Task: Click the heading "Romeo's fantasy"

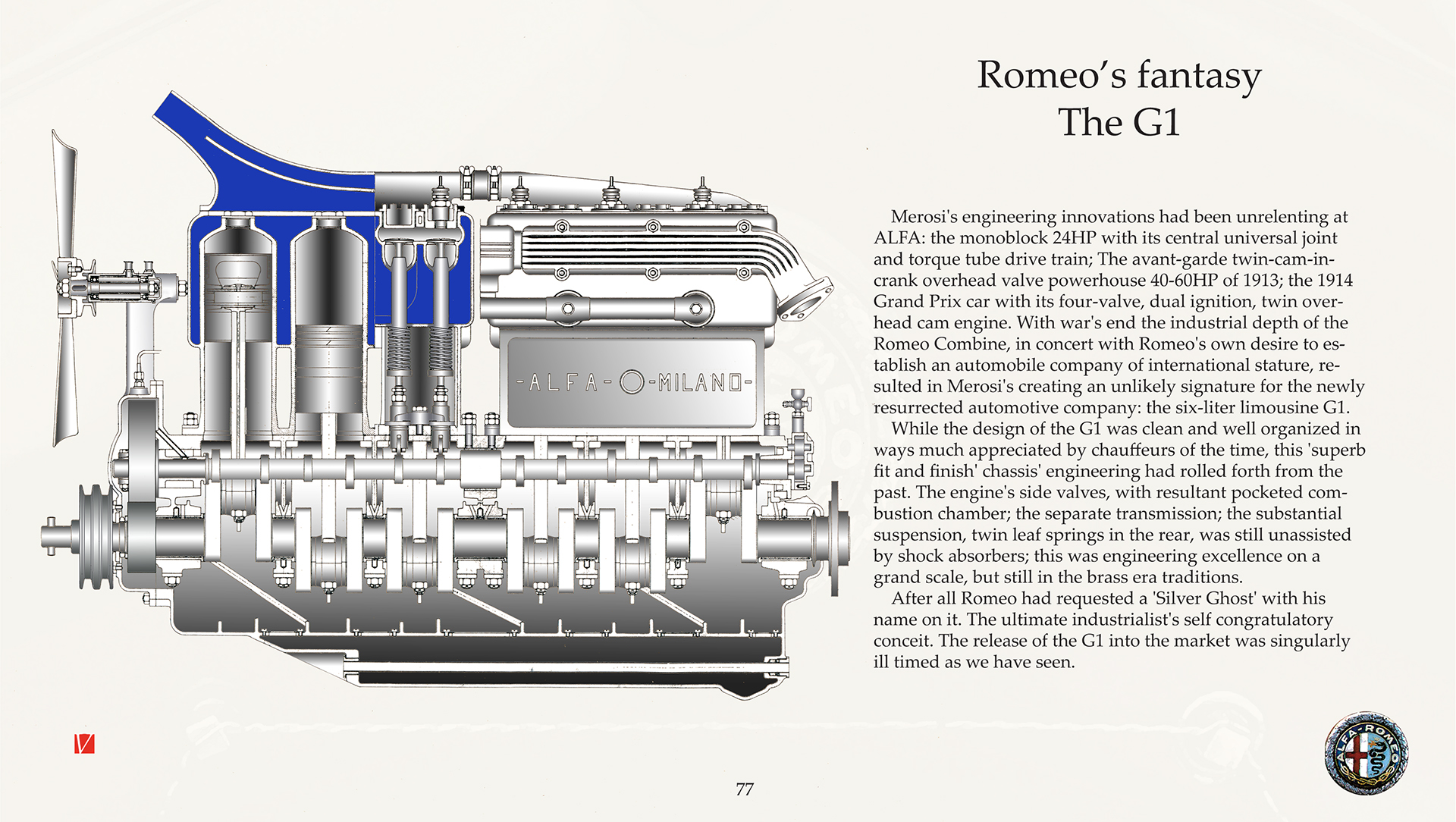Action: point(1119,76)
